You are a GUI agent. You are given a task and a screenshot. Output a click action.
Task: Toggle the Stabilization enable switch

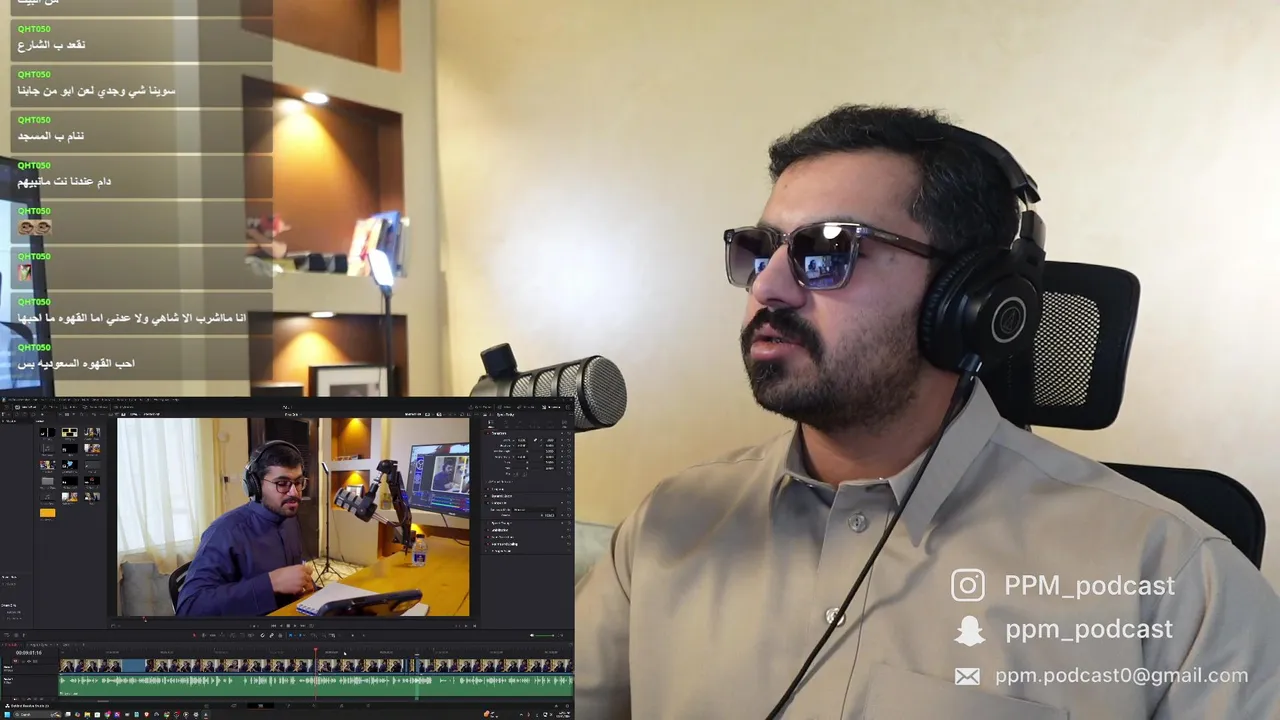[487, 530]
